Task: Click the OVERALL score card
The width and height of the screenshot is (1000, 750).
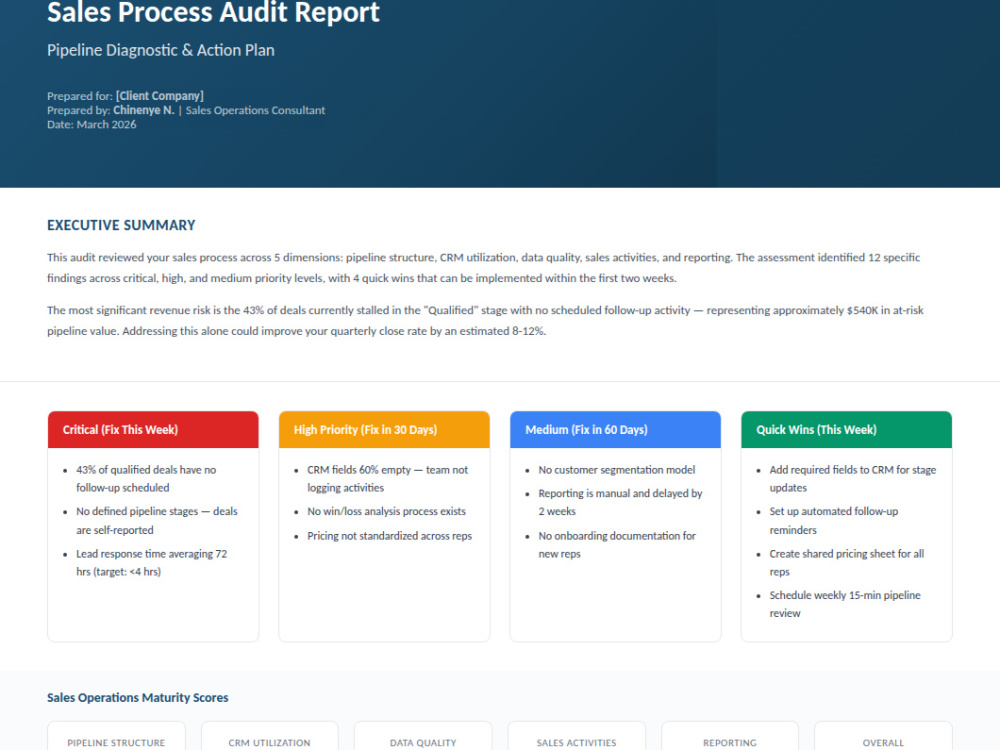Action: click(x=883, y=736)
